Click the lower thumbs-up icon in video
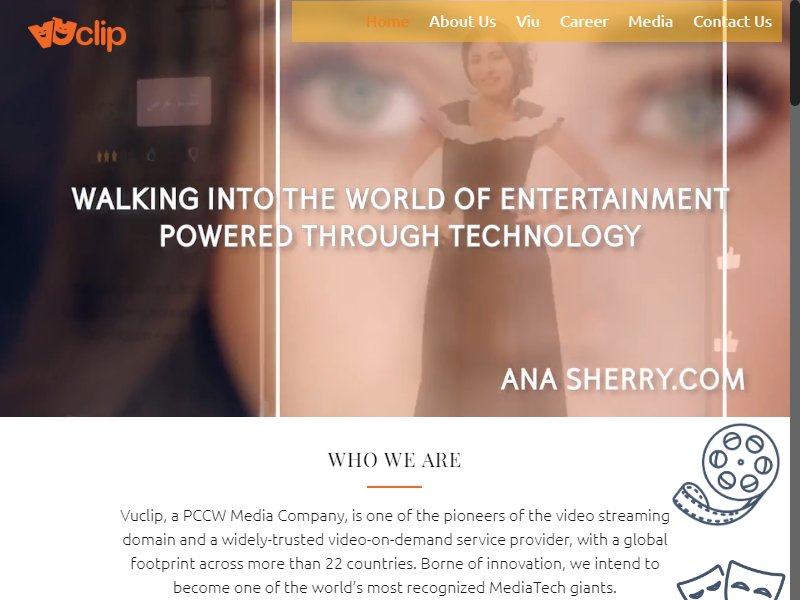The width and height of the screenshot is (800, 600). tap(727, 341)
